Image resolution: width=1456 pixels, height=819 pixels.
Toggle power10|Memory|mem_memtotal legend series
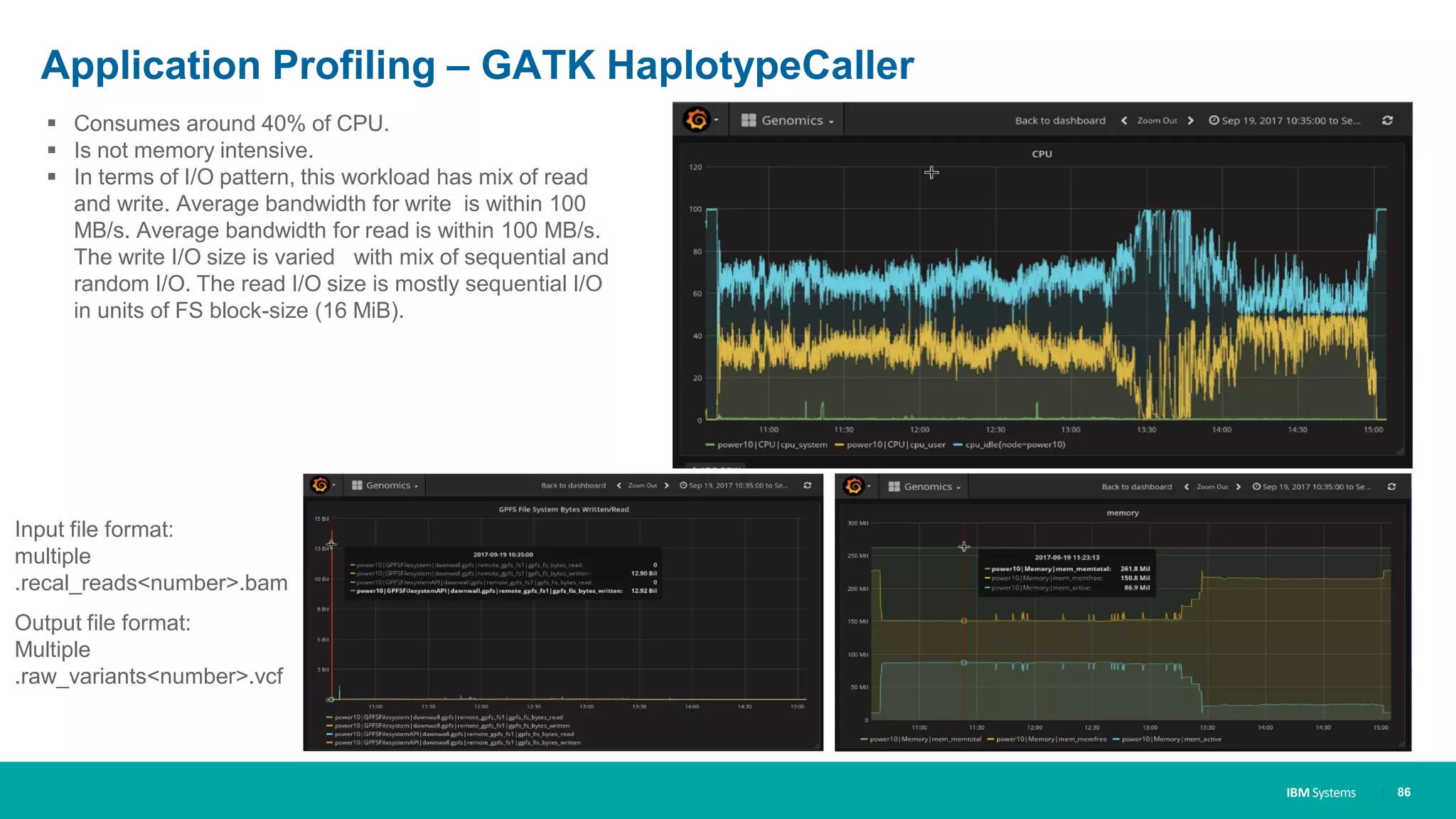pos(921,739)
